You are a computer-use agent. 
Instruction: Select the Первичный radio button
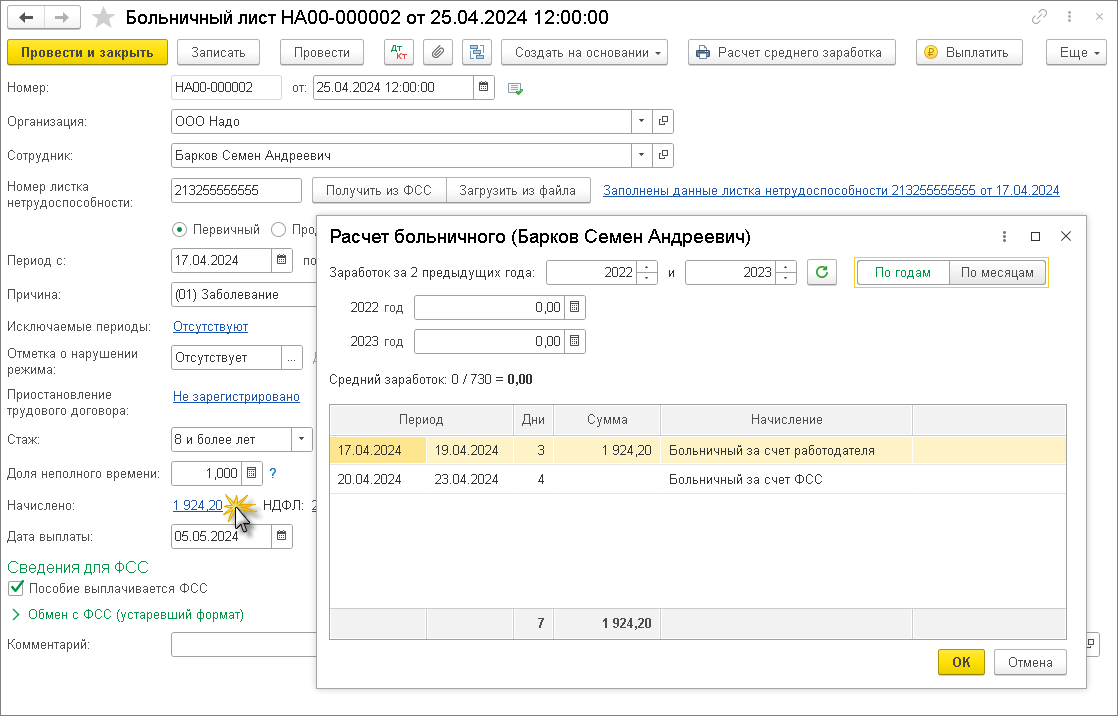tap(180, 229)
